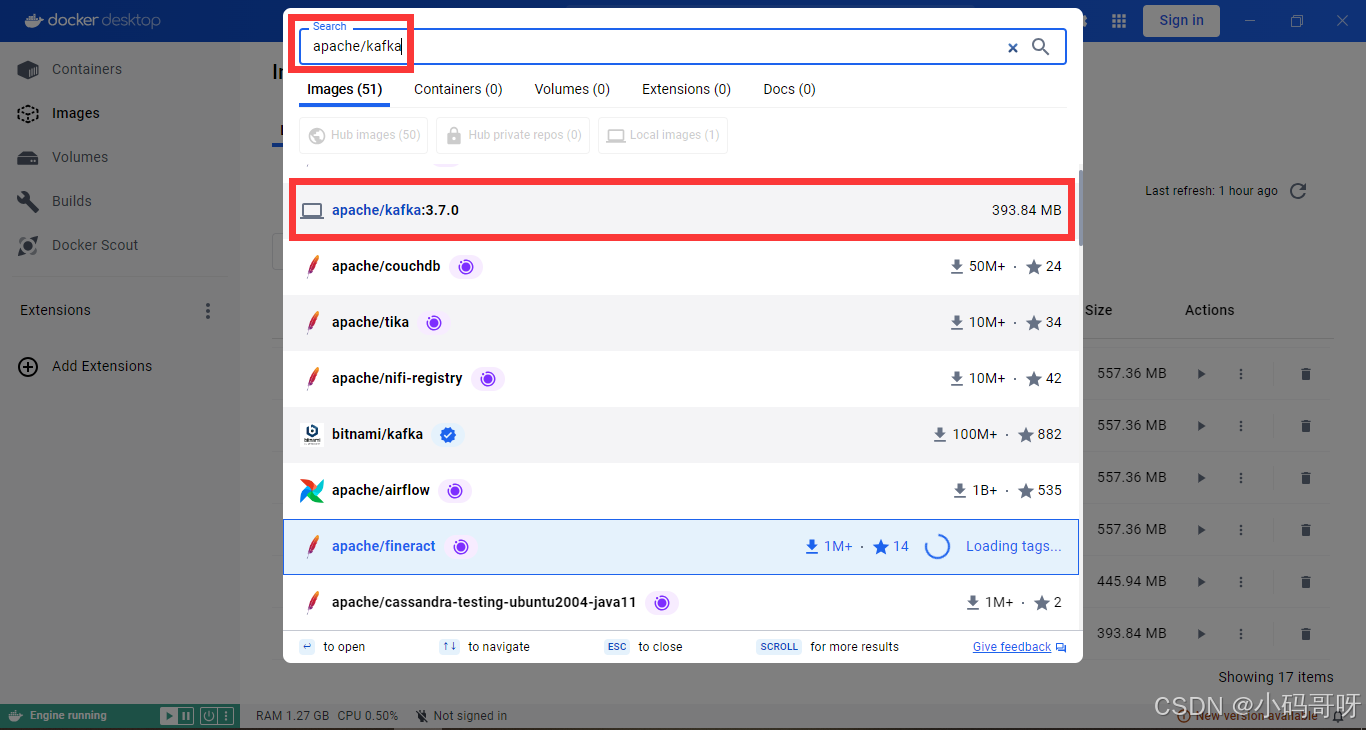The height and width of the screenshot is (730, 1366).
Task: Select the apache/nifi-registry search result
Action: pos(682,379)
